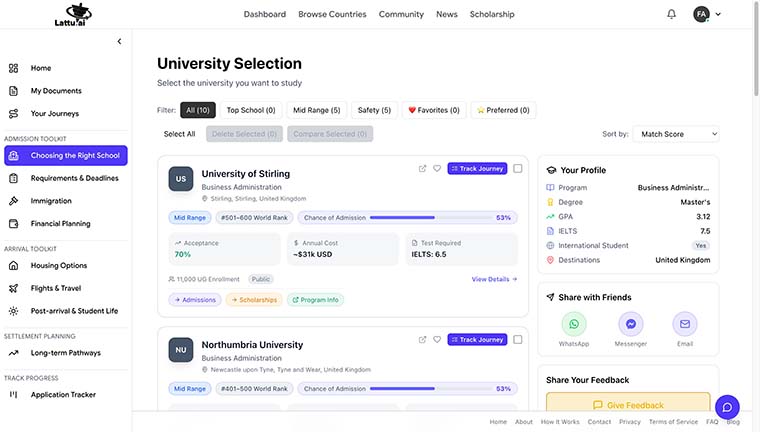Viewport: 760px width, 432px height.
Task: Open the Lattu.ai logo home link
Action: point(72,15)
